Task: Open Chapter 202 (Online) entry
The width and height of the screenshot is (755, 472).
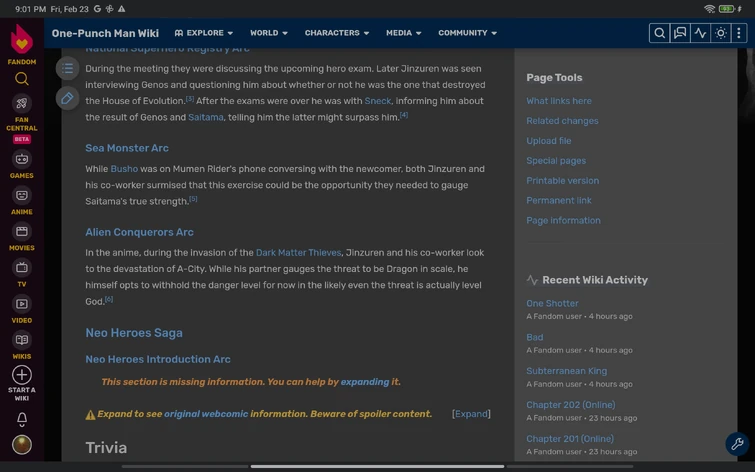Action: [x=571, y=405]
